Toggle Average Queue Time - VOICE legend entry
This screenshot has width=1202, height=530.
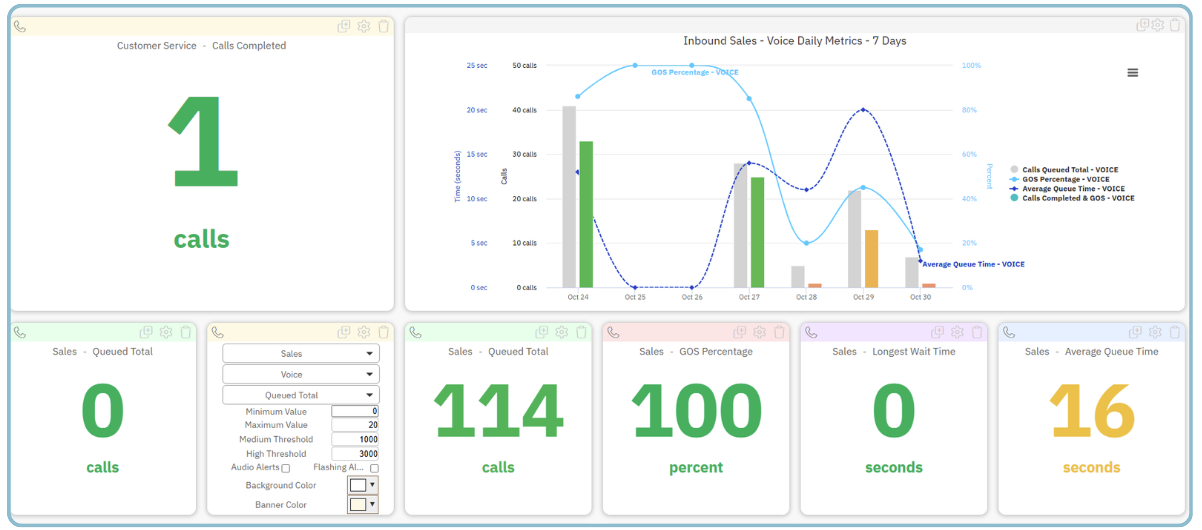point(1073,188)
